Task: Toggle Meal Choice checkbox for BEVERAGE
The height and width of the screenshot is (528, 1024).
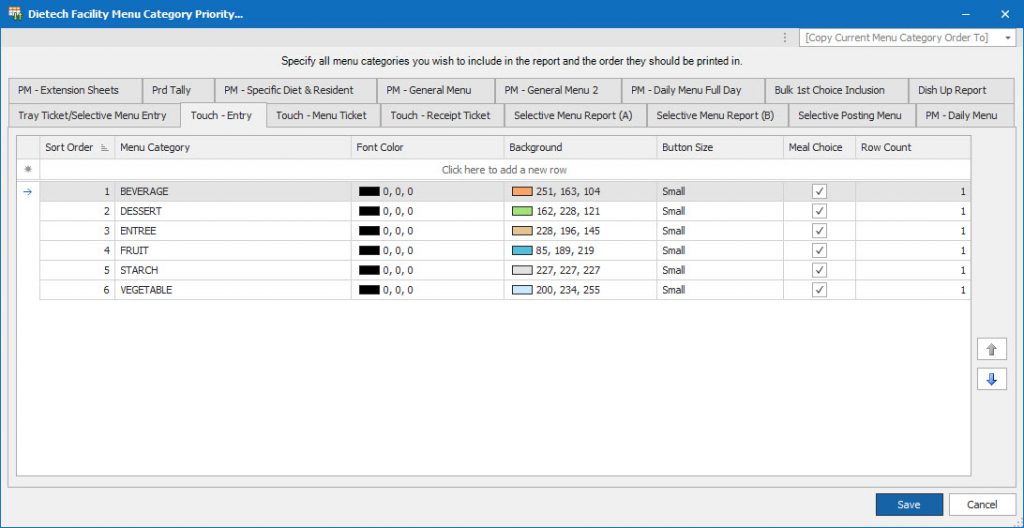Action: [819, 191]
